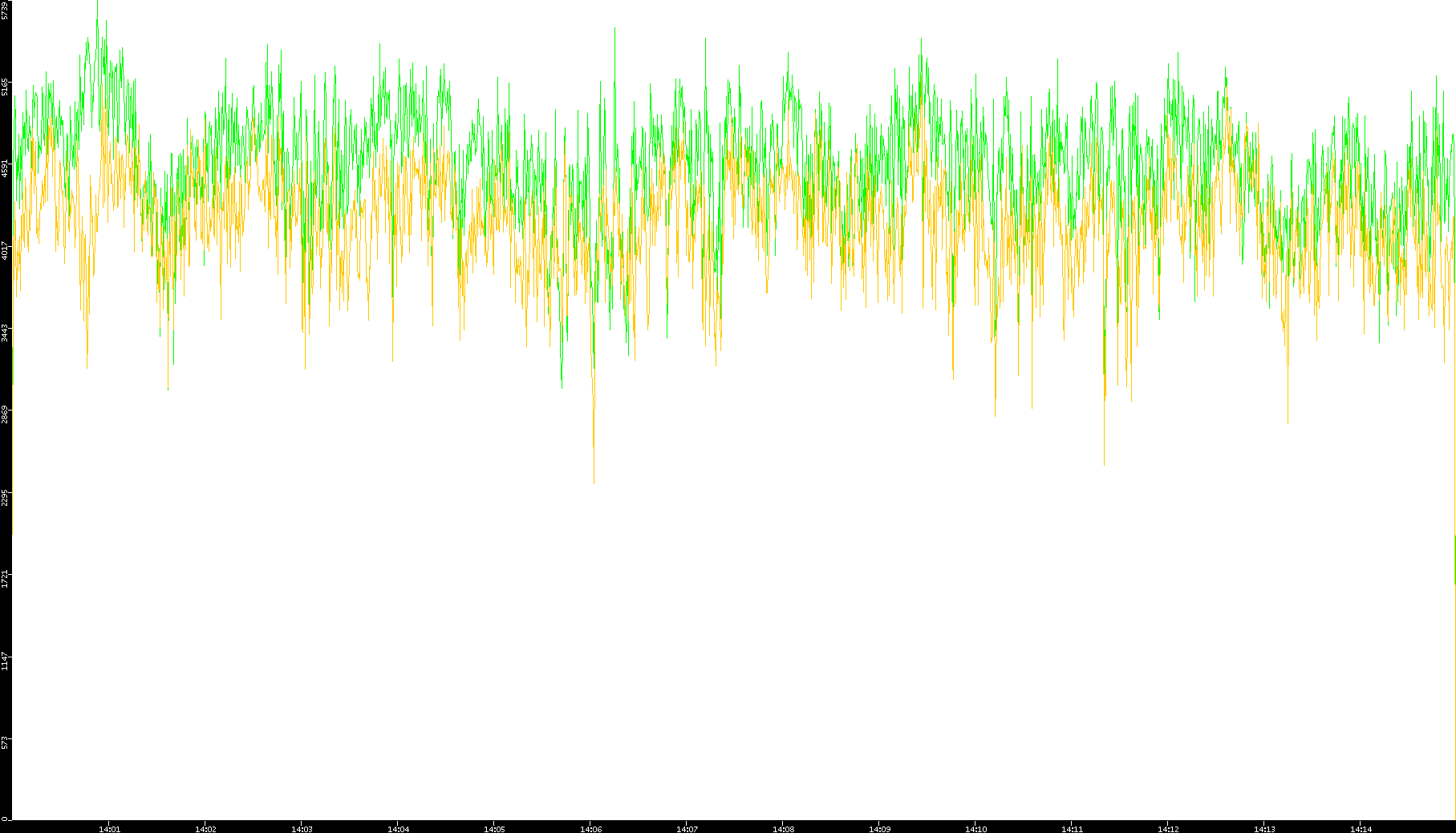Viewport: 1456px width, 833px height.
Task: Select the 14:09 time axis label
Action: [x=879, y=829]
